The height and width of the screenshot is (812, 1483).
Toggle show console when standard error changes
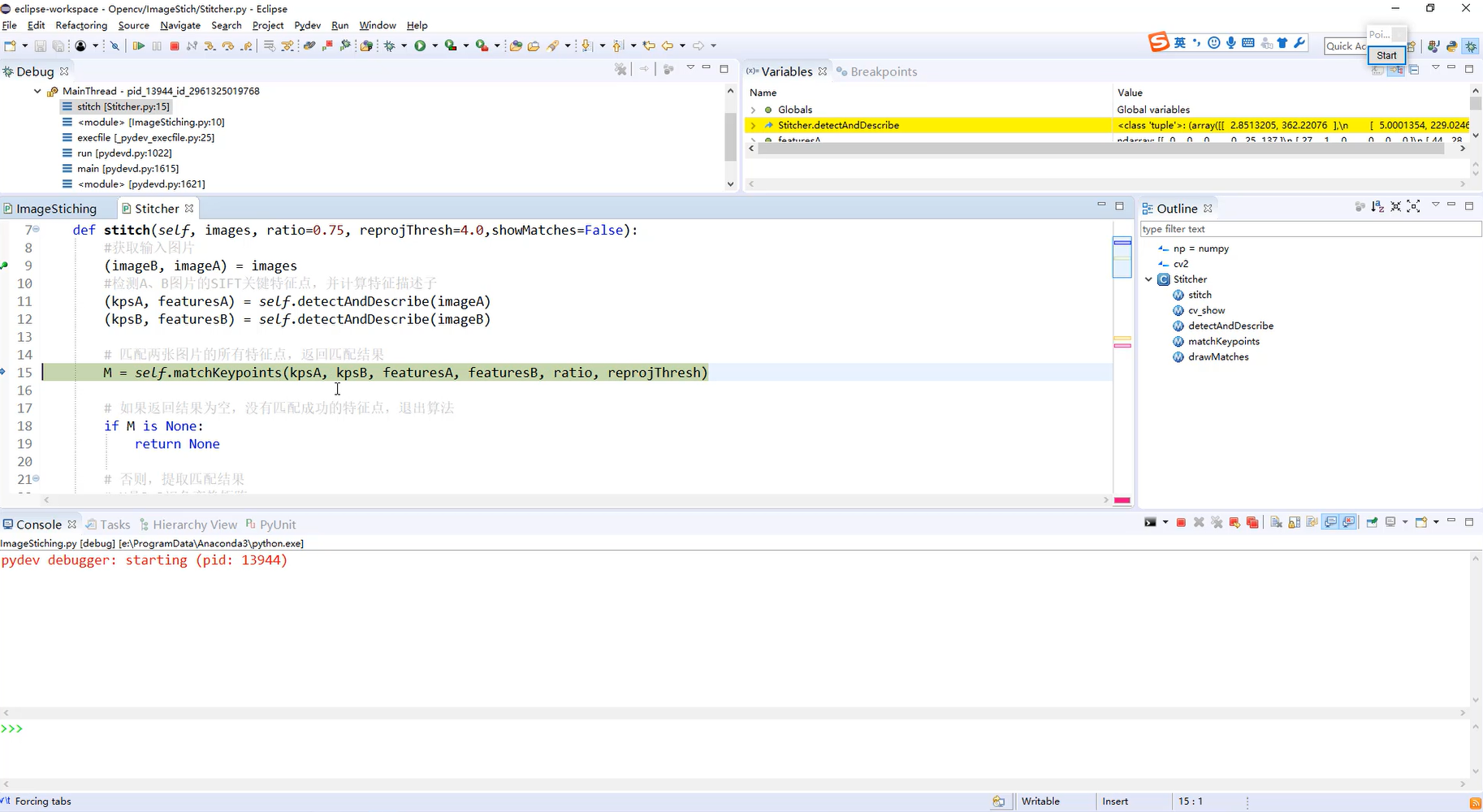1348,522
